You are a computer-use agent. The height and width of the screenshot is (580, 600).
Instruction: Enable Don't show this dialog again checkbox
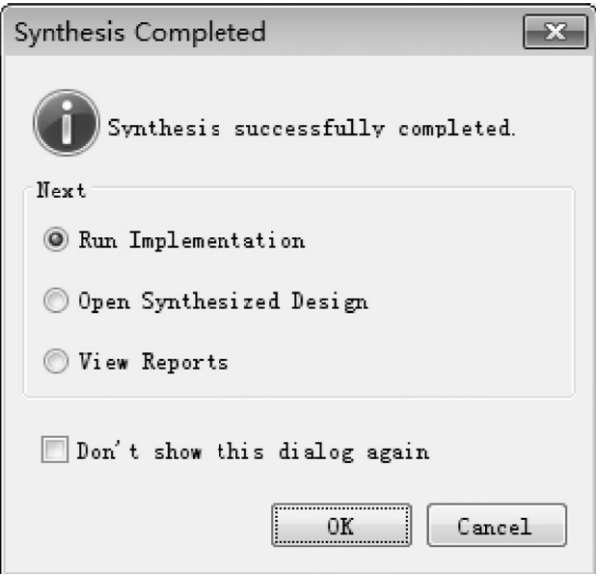53,451
